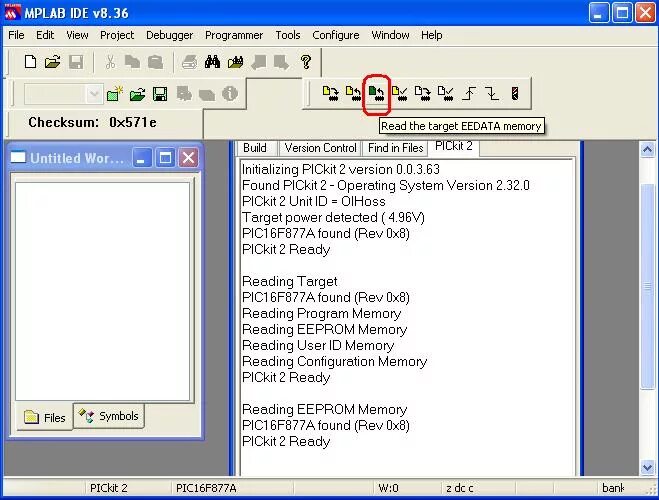Click the output window vertical scrollbar thumb
Image resolution: width=659 pixels, height=500 pixels.
647,287
